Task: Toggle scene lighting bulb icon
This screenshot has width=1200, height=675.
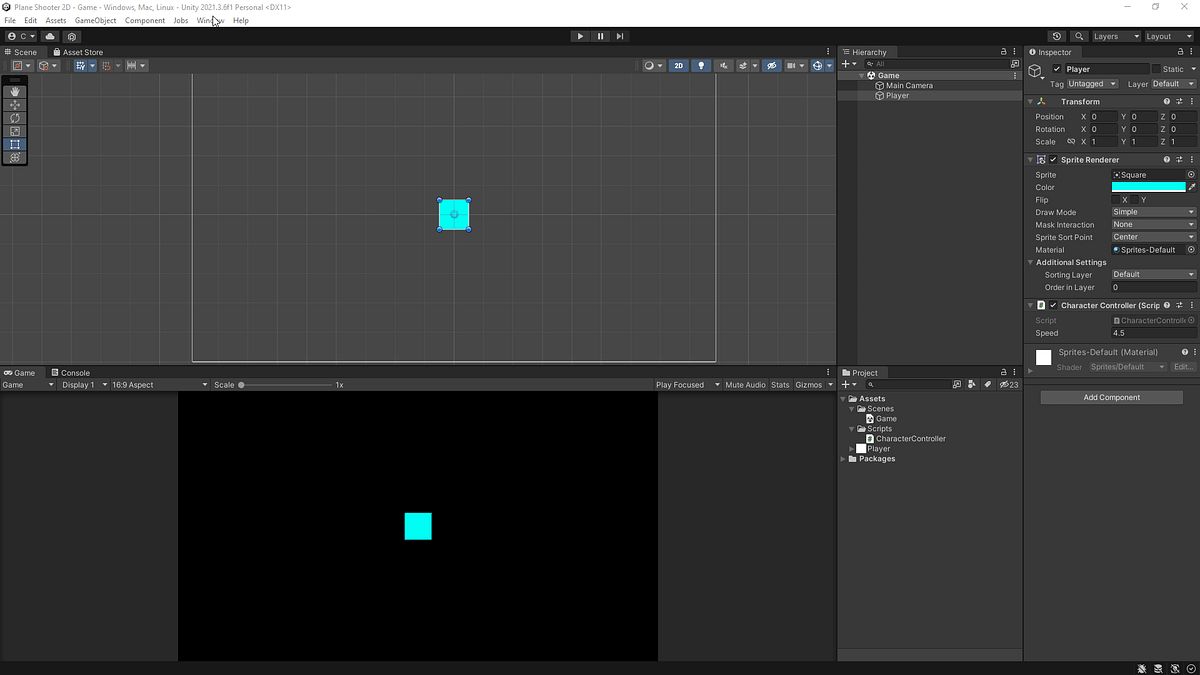Action: point(701,65)
